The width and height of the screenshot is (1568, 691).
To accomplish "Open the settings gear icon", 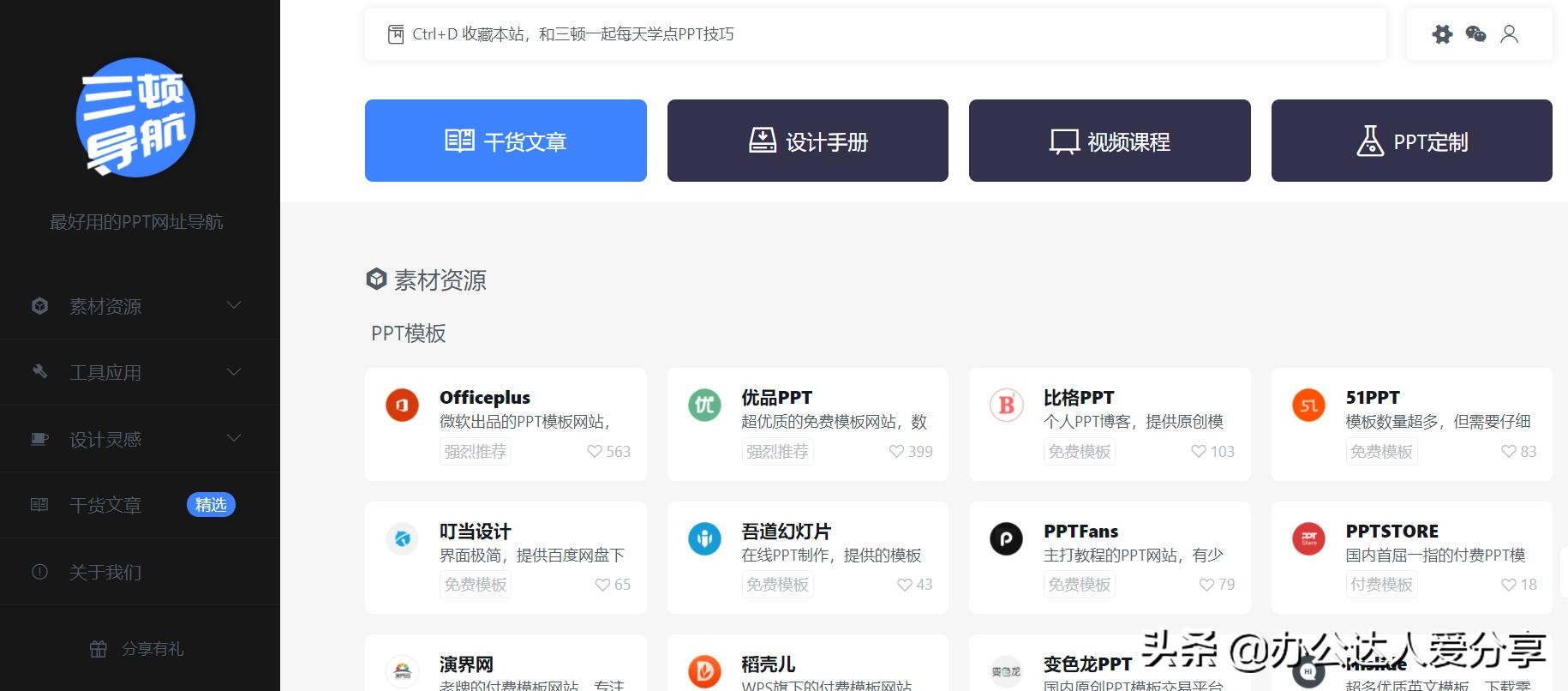I will coord(1443,34).
